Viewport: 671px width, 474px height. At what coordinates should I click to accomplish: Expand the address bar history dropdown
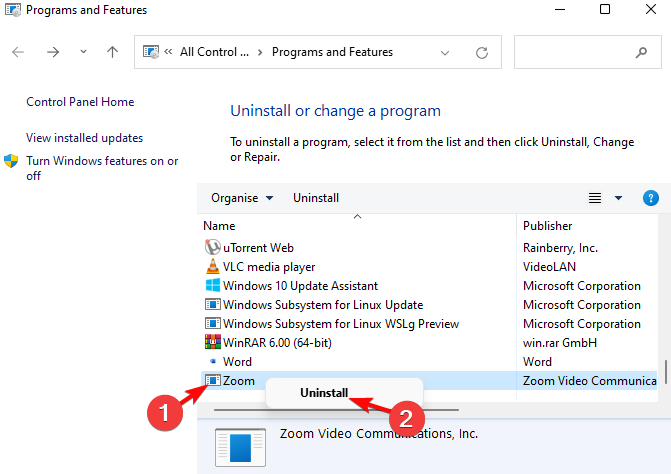click(x=445, y=53)
